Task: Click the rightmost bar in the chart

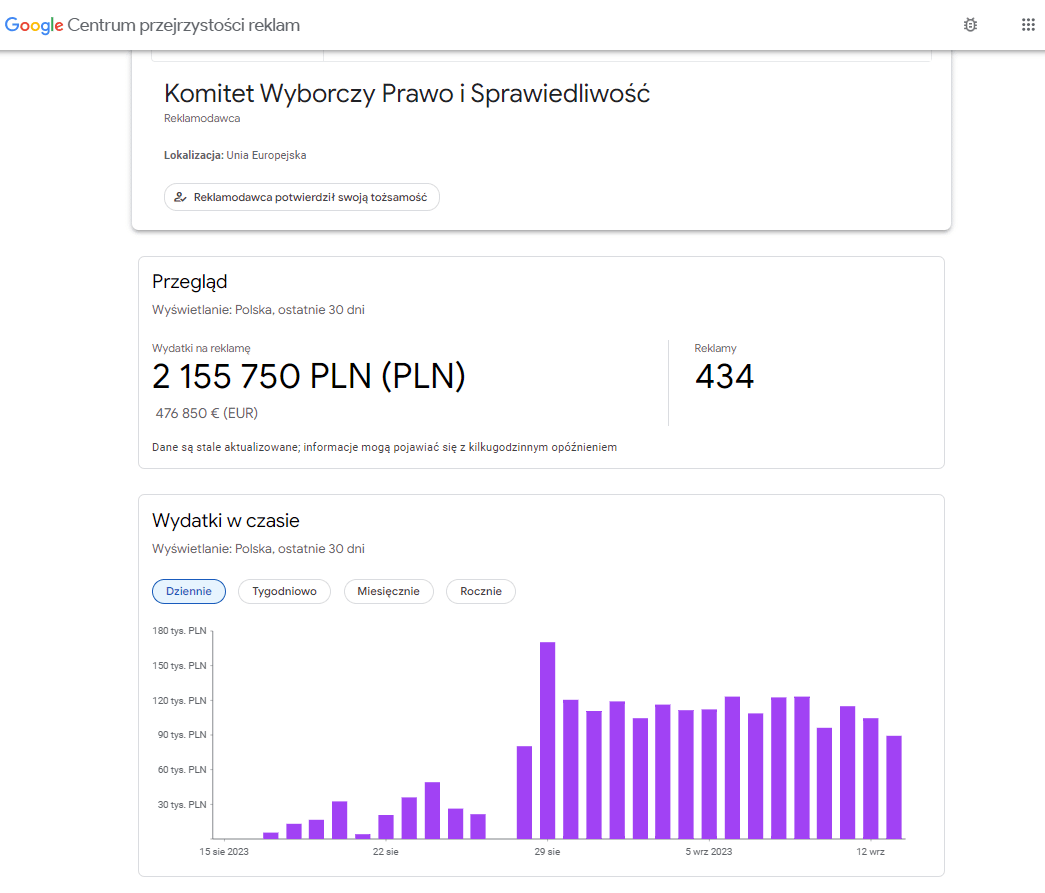Action: tap(894, 787)
